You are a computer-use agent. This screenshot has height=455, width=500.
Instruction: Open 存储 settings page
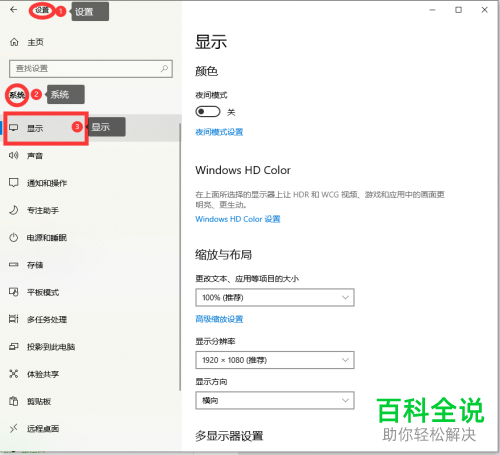[35, 265]
